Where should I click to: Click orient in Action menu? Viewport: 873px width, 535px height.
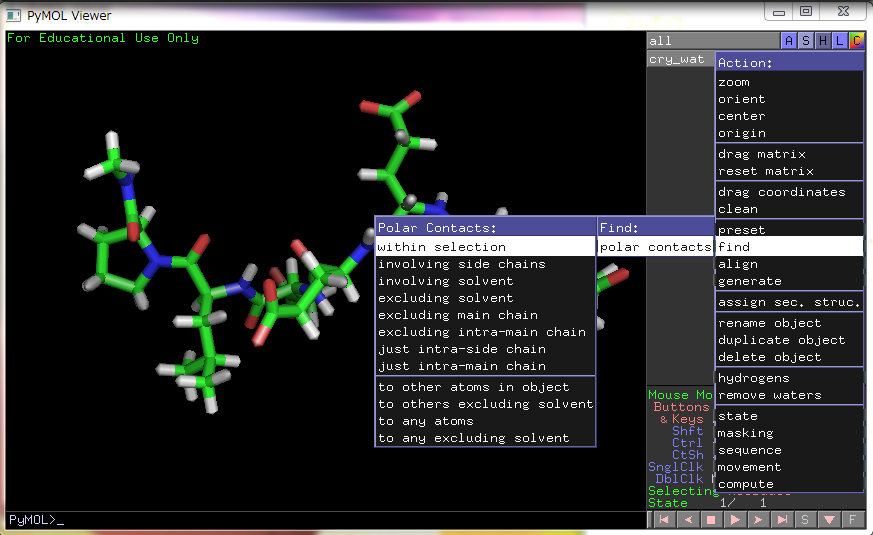(x=789, y=99)
